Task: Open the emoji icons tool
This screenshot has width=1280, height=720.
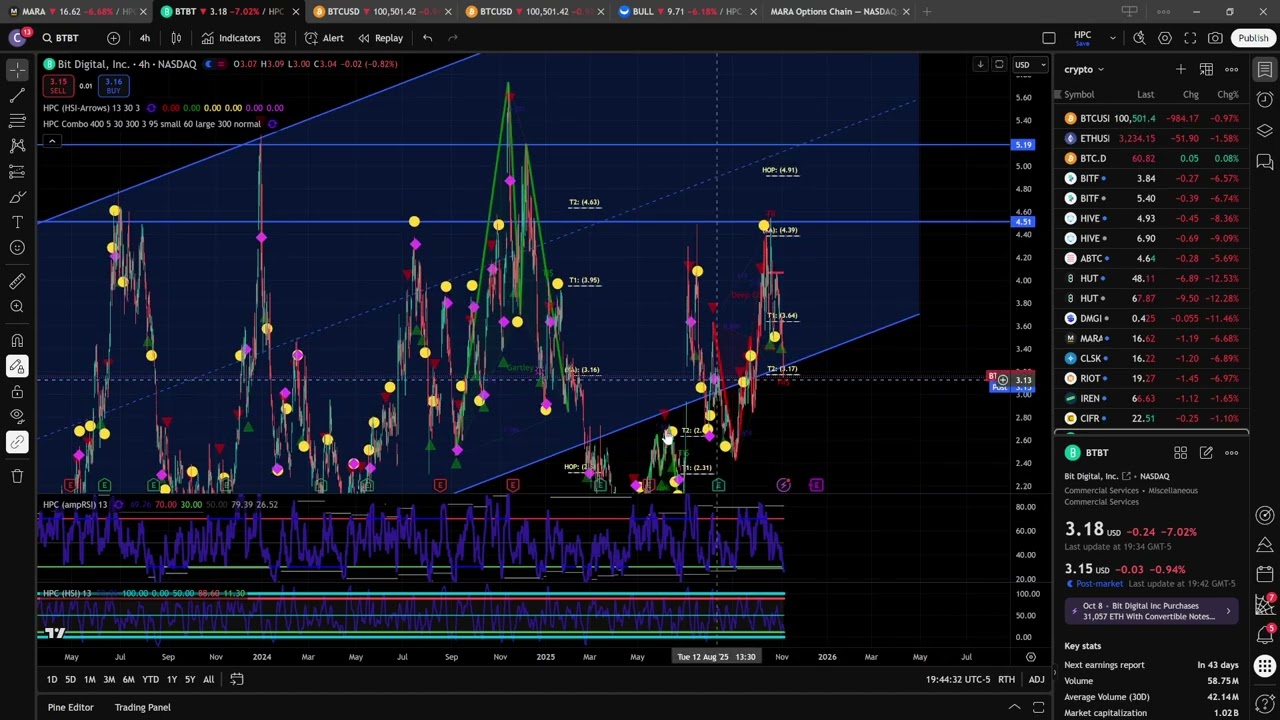Action: click(x=17, y=247)
